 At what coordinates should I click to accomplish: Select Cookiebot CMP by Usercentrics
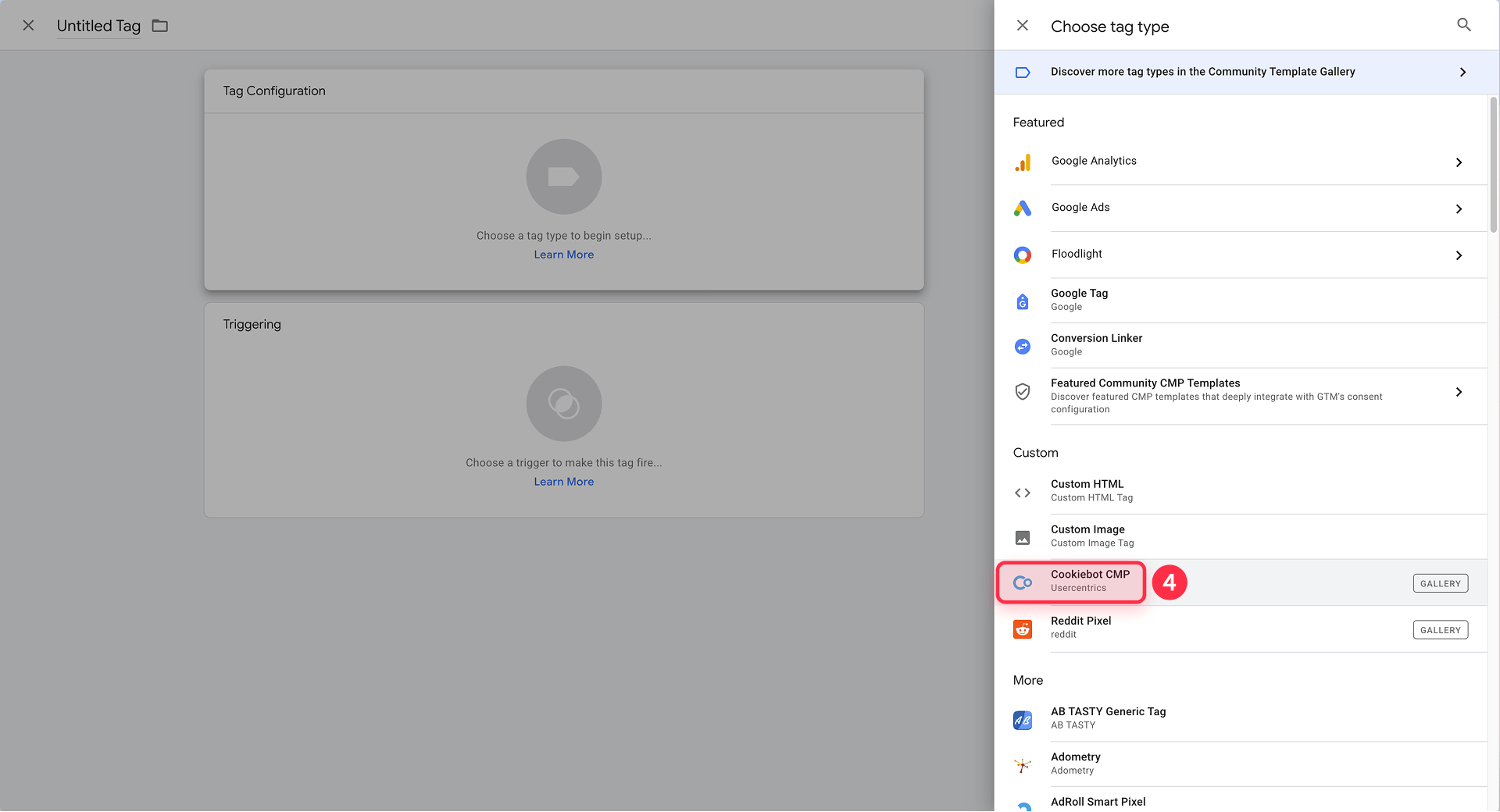[x=1241, y=582]
